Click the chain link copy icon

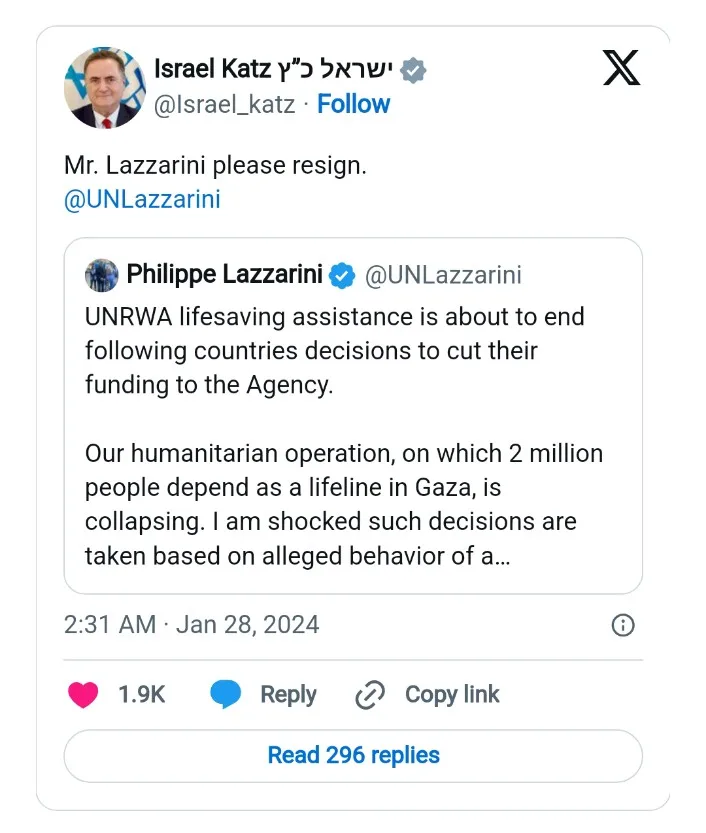(370, 694)
